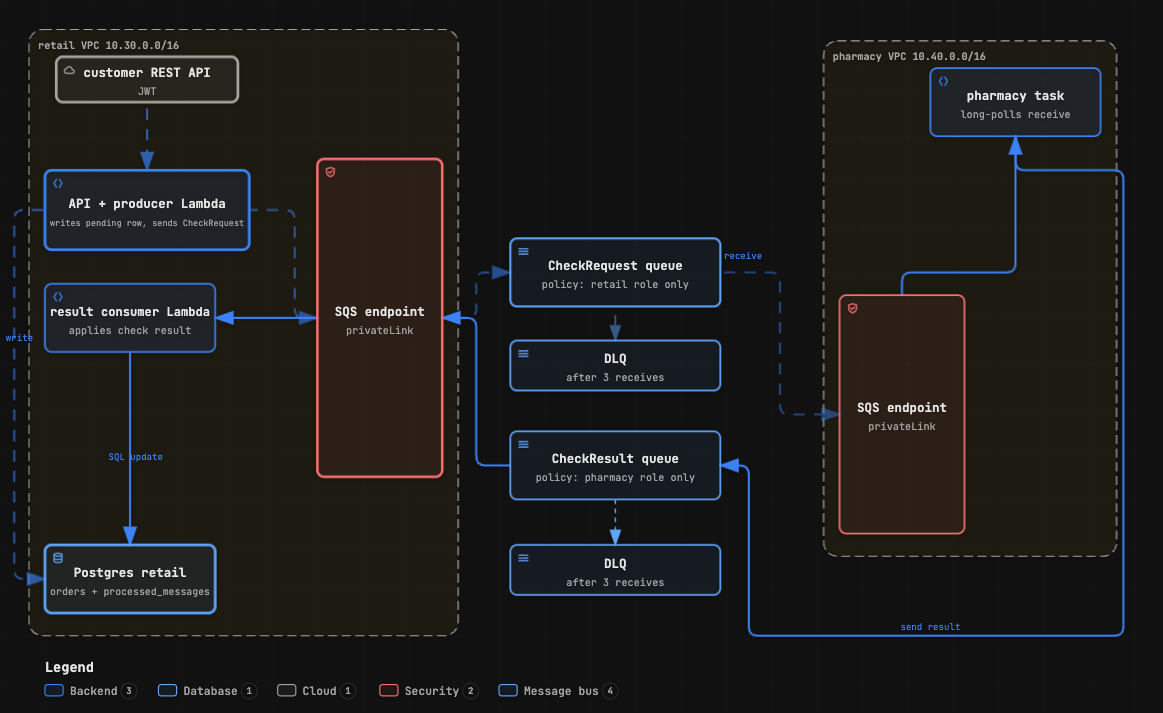Select the pharmacy task node
The width and height of the screenshot is (1163, 713).
pos(1015,102)
